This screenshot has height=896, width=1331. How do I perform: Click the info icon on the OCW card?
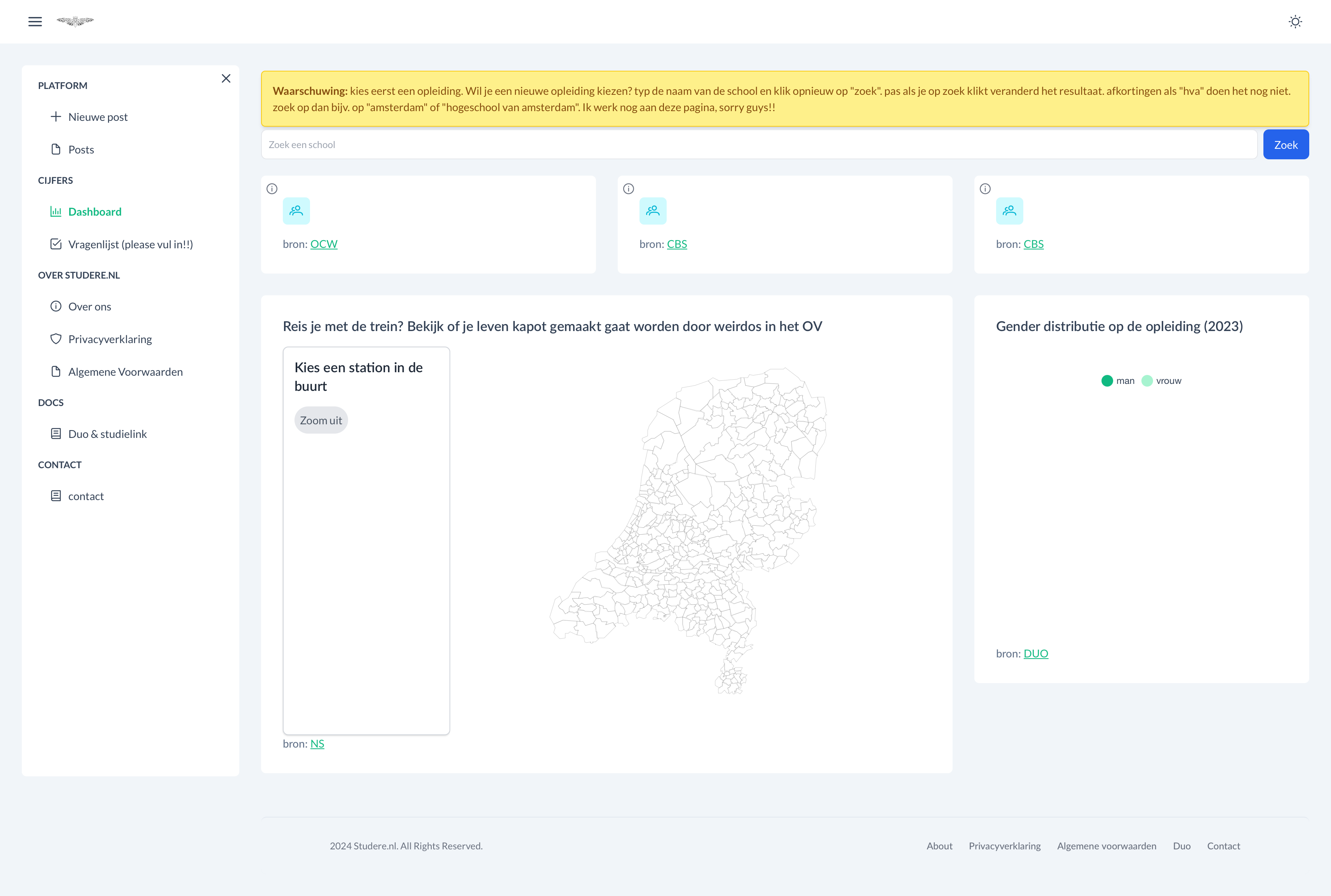pos(272,188)
